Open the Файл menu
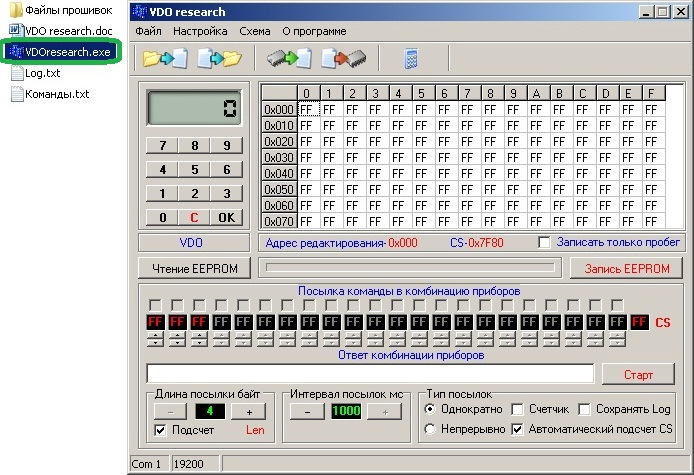 pyautogui.click(x=148, y=31)
